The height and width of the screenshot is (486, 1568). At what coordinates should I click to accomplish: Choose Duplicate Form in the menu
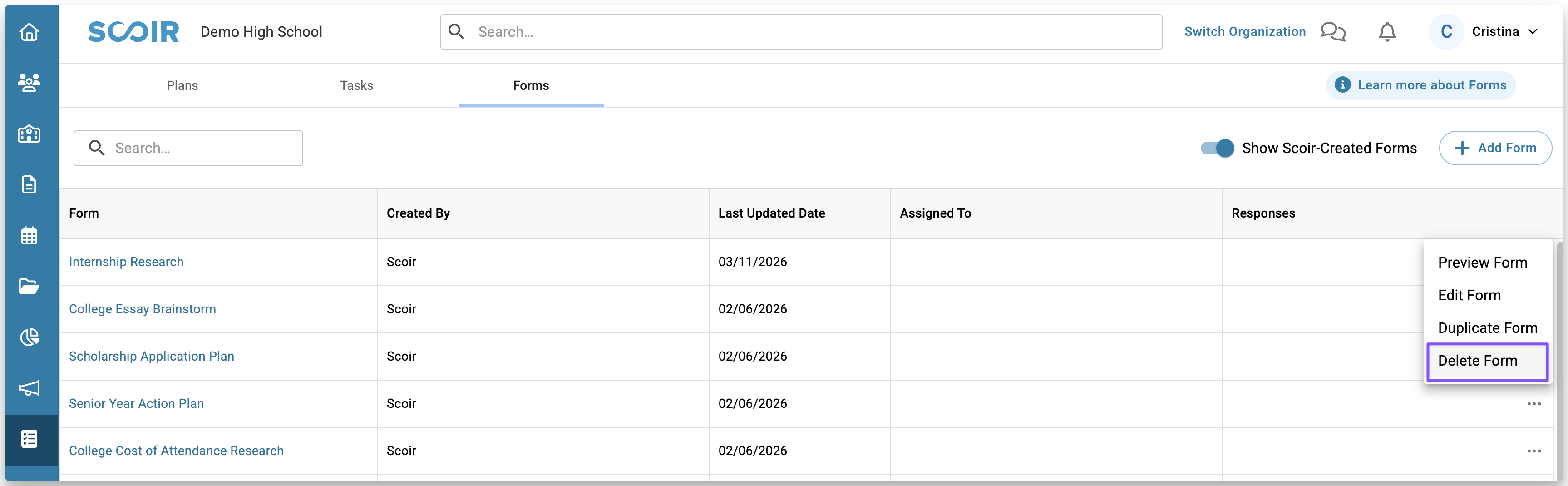pyautogui.click(x=1487, y=327)
